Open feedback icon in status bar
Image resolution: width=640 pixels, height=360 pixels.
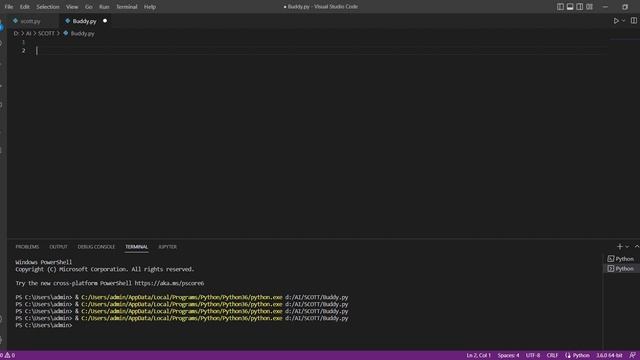click(x=632, y=356)
